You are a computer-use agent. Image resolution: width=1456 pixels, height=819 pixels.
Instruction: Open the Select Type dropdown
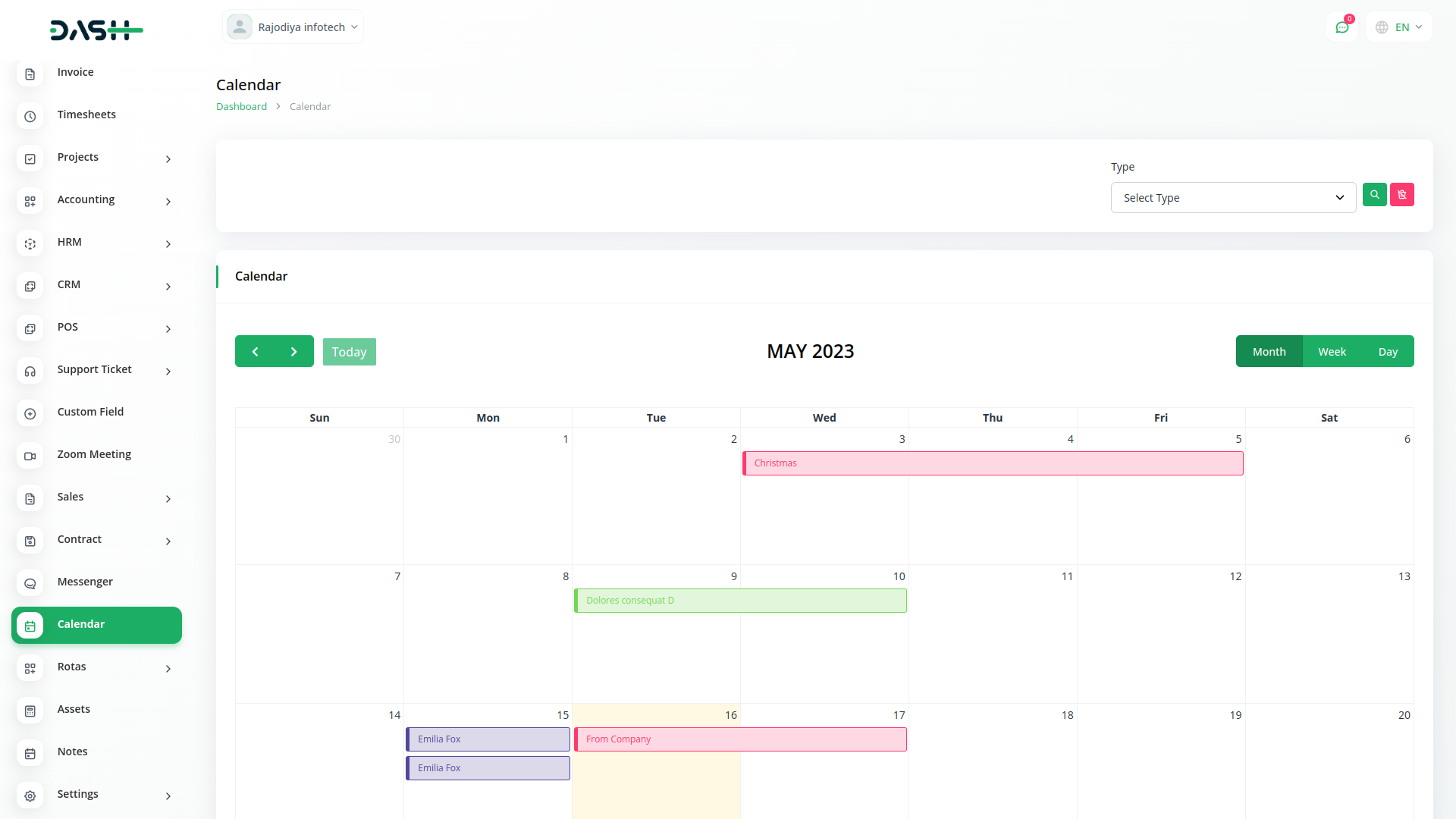click(x=1233, y=198)
